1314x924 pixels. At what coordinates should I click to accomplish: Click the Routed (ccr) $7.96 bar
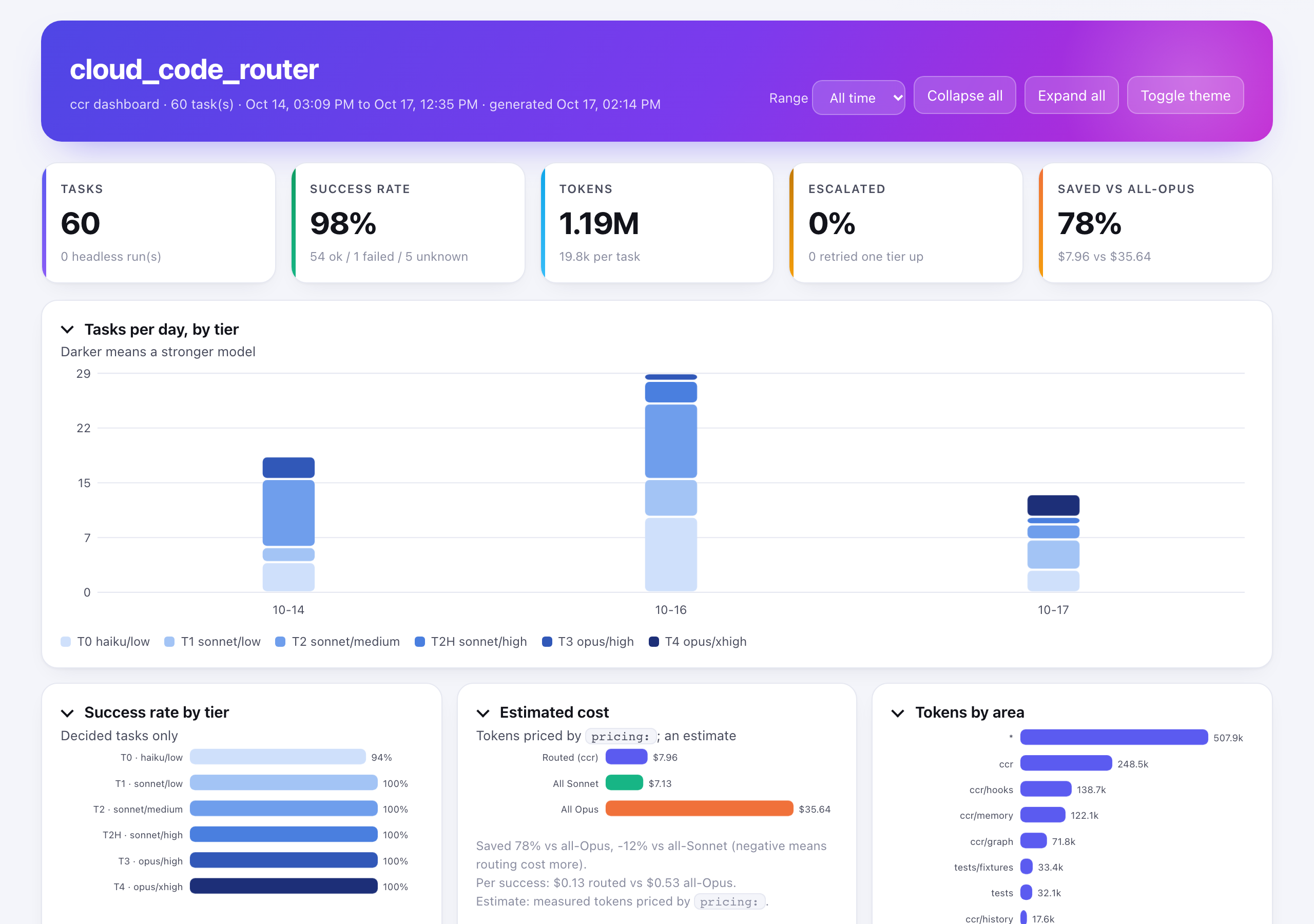pyautogui.click(x=626, y=757)
